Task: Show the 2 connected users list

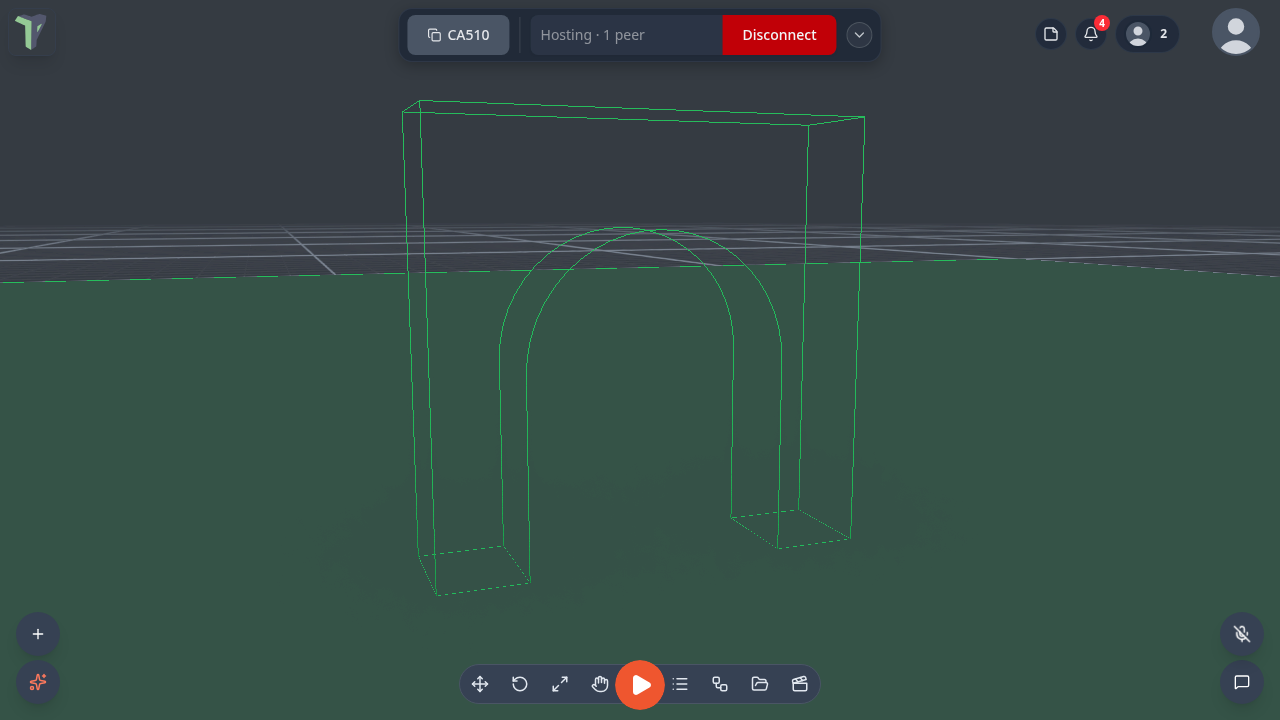Action: 1147,34
